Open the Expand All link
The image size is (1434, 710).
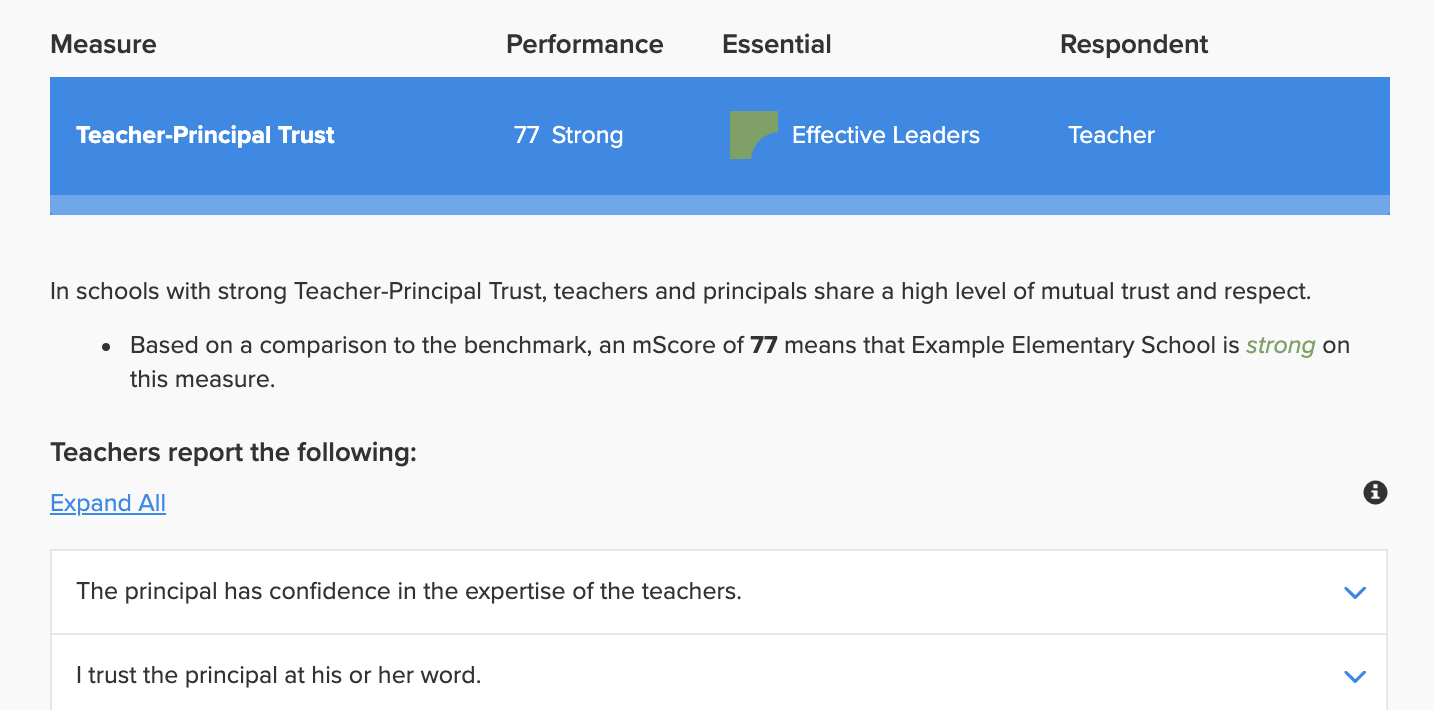pyautogui.click(x=108, y=503)
